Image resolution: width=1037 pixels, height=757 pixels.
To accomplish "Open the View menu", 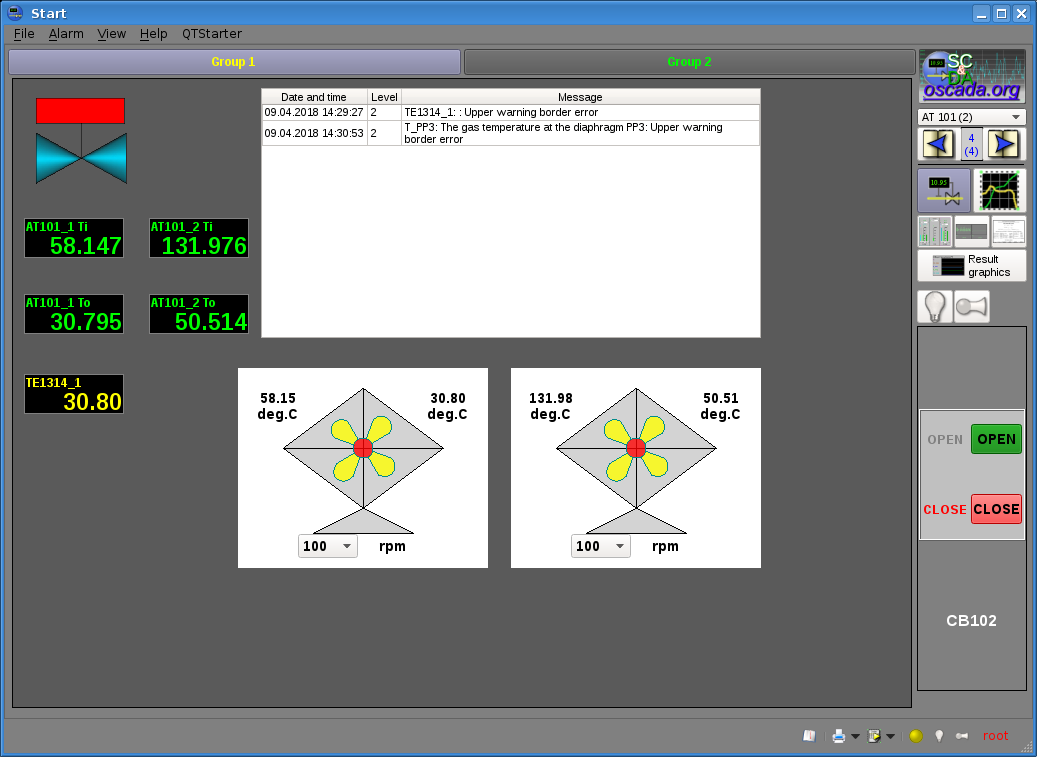I will (111, 34).
